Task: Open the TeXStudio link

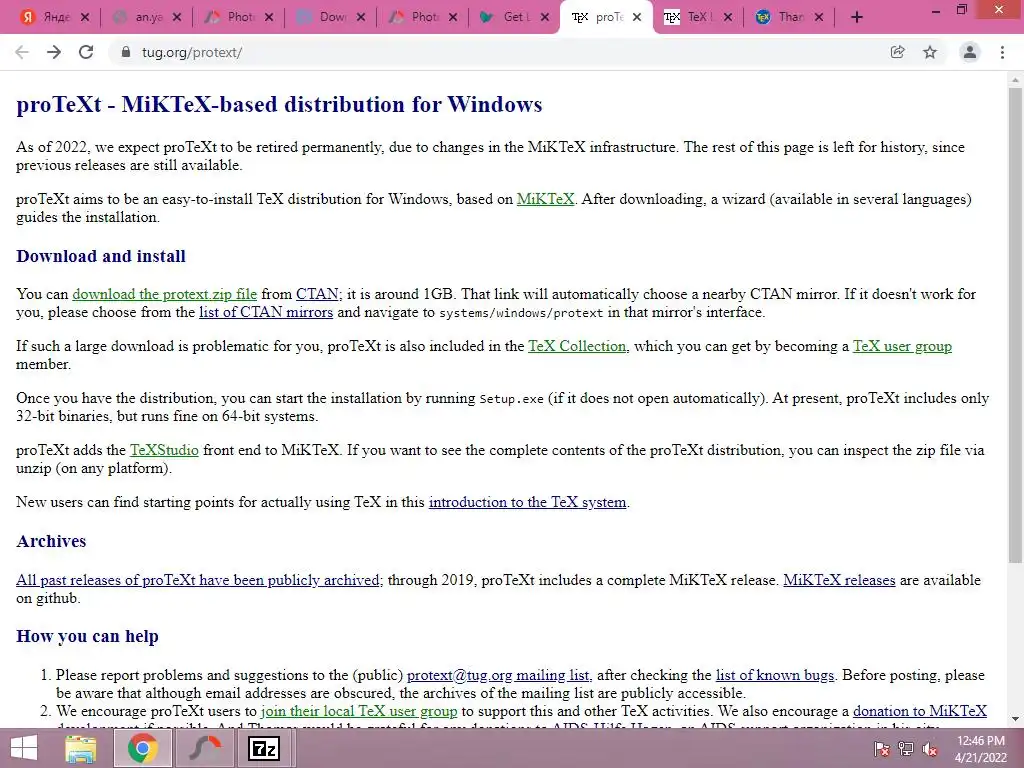Action: (164, 450)
